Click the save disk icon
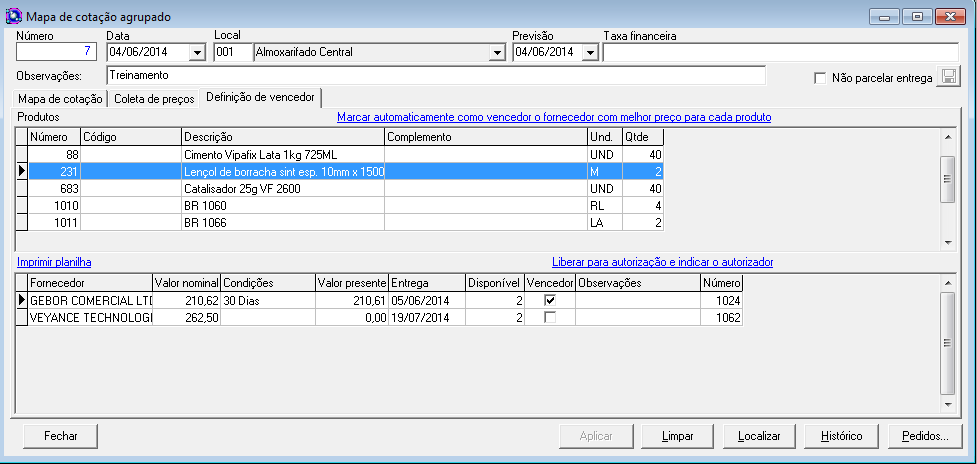Image resolution: width=977 pixels, height=464 pixels. [x=946, y=78]
